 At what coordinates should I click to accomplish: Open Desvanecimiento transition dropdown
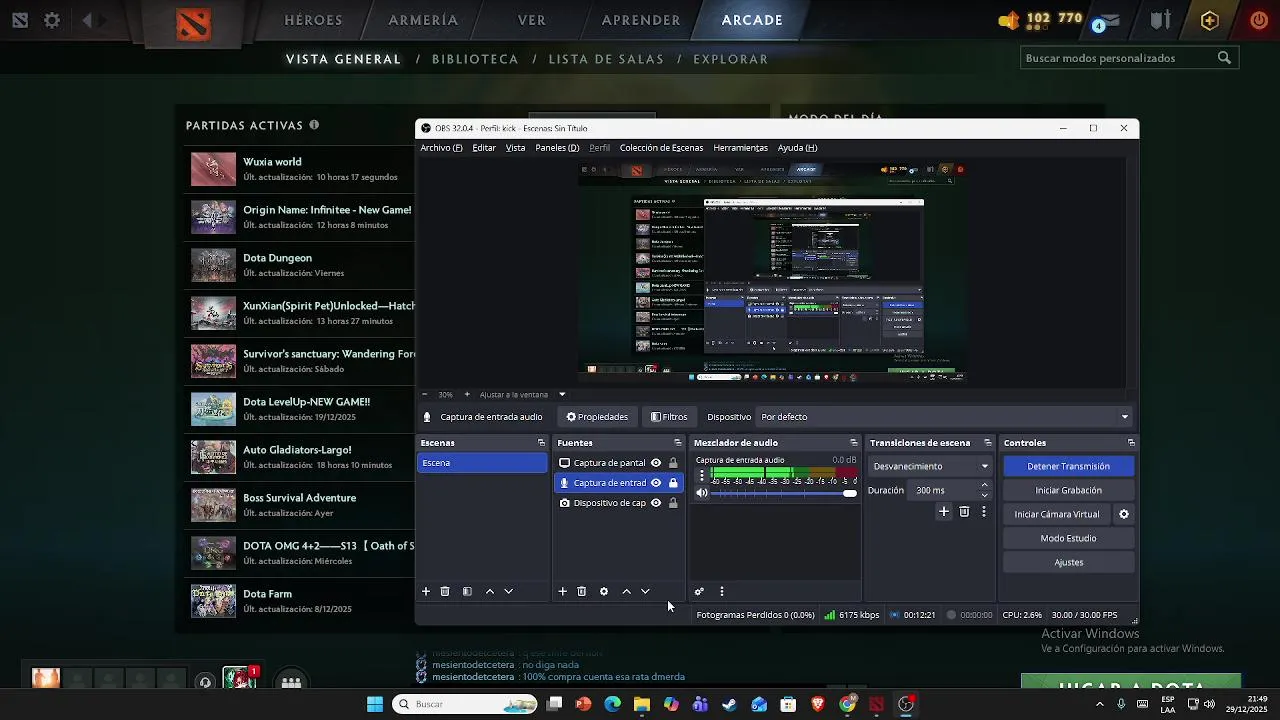click(x=930, y=466)
